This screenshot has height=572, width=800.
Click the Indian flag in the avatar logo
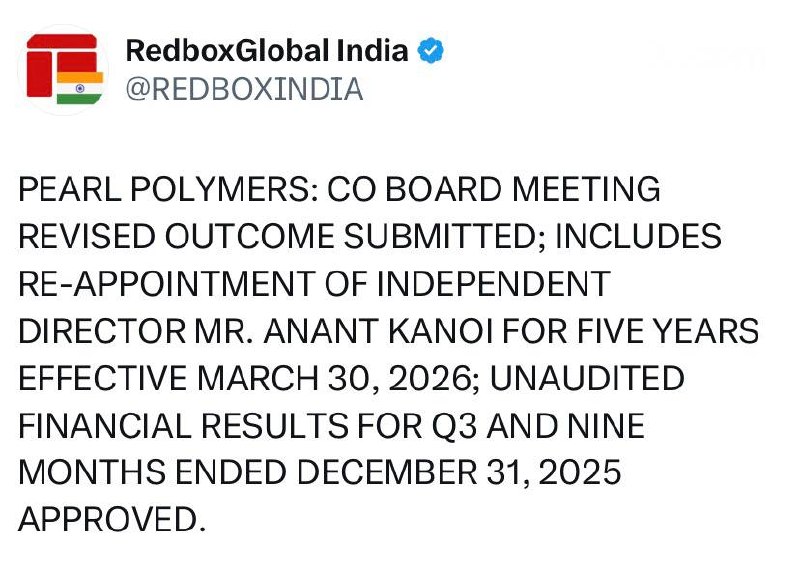[79, 87]
